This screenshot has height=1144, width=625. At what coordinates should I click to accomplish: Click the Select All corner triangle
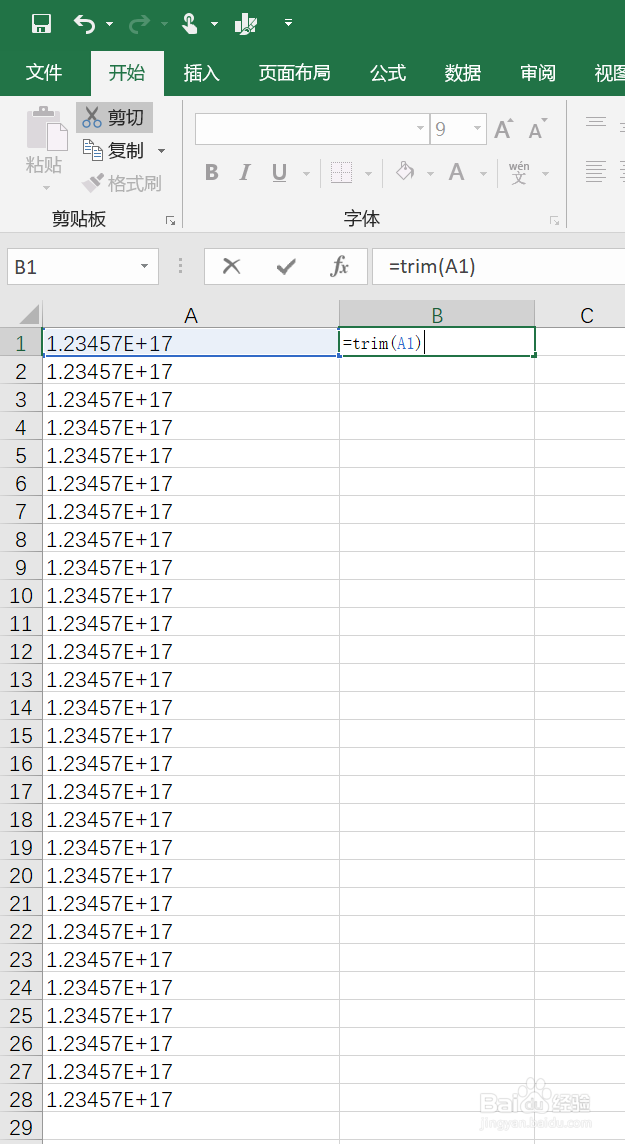28,314
